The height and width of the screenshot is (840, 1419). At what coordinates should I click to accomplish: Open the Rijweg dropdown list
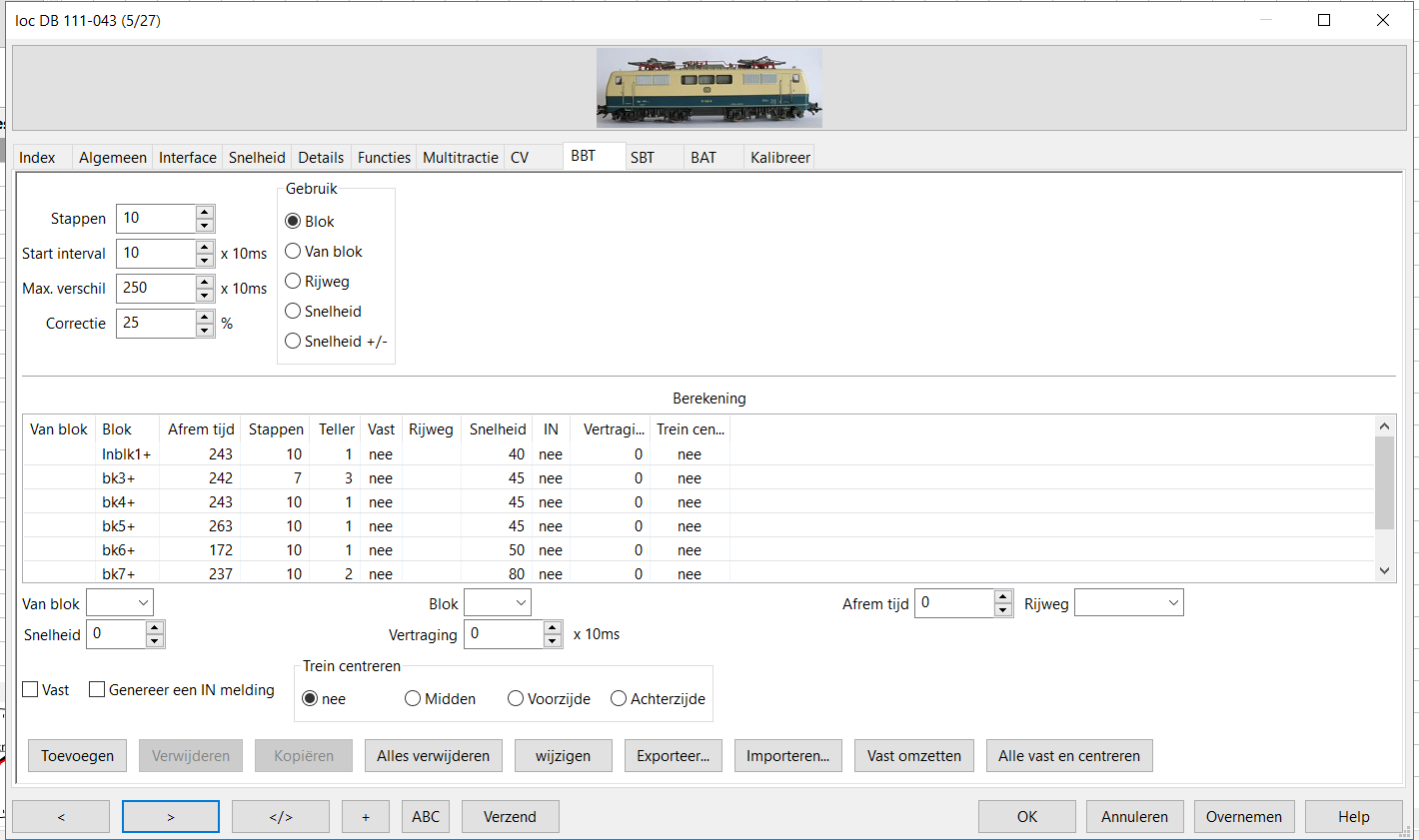click(1128, 602)
